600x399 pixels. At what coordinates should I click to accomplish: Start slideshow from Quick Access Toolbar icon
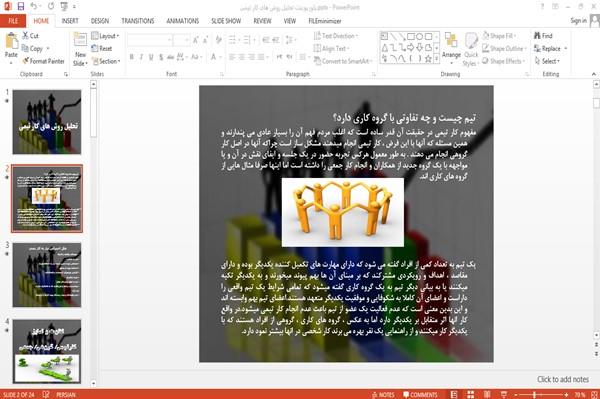(64, 6)
